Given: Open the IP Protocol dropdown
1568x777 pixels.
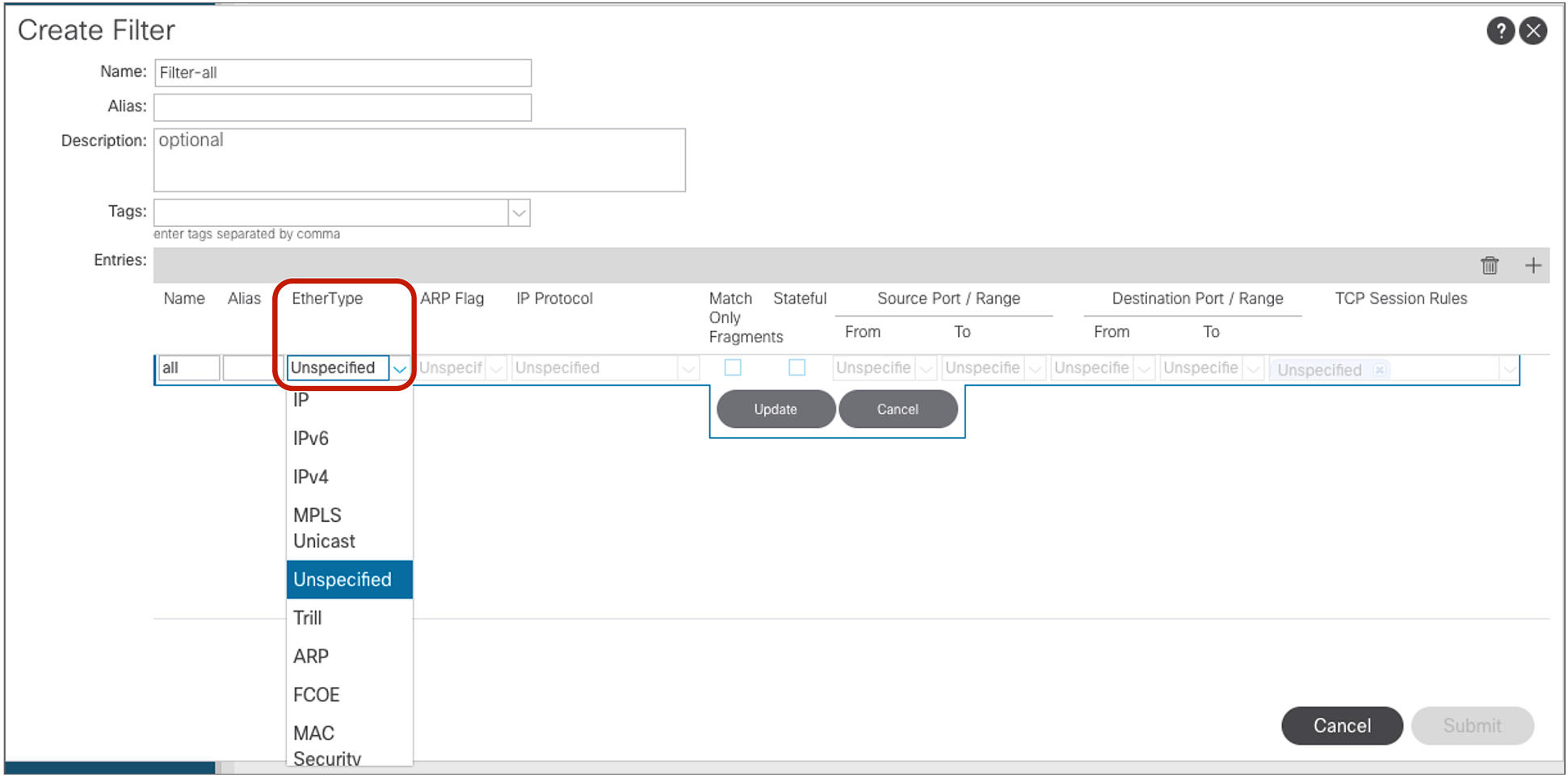Looking at the screenshot, I should tap(688, 367).
